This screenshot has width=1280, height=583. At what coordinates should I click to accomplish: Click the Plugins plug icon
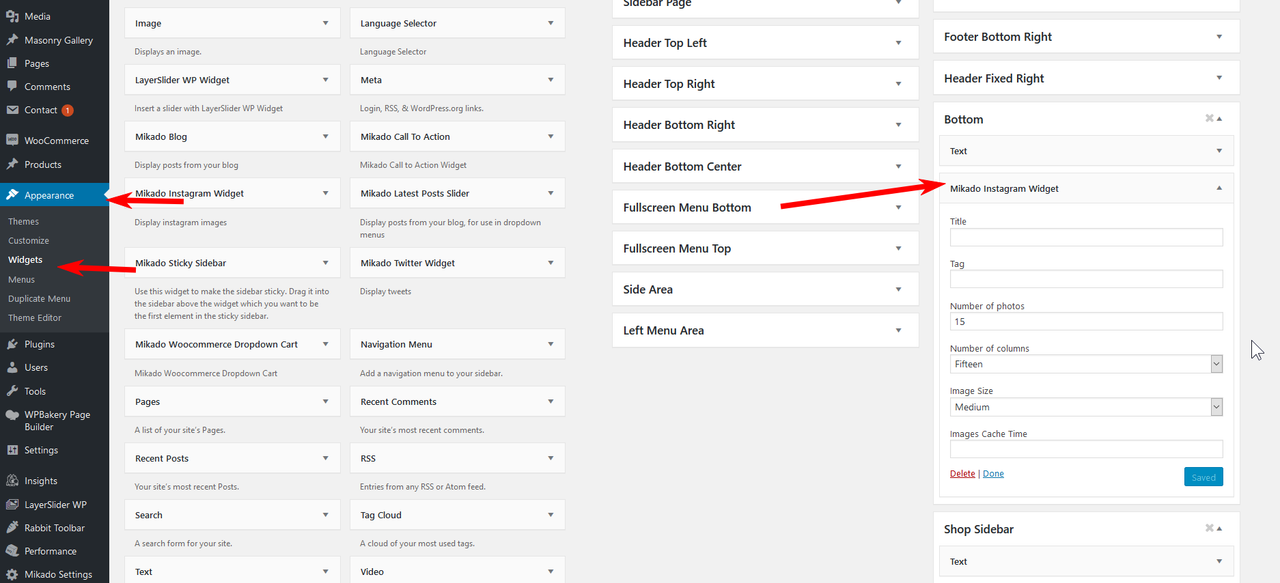pos(12,344)
